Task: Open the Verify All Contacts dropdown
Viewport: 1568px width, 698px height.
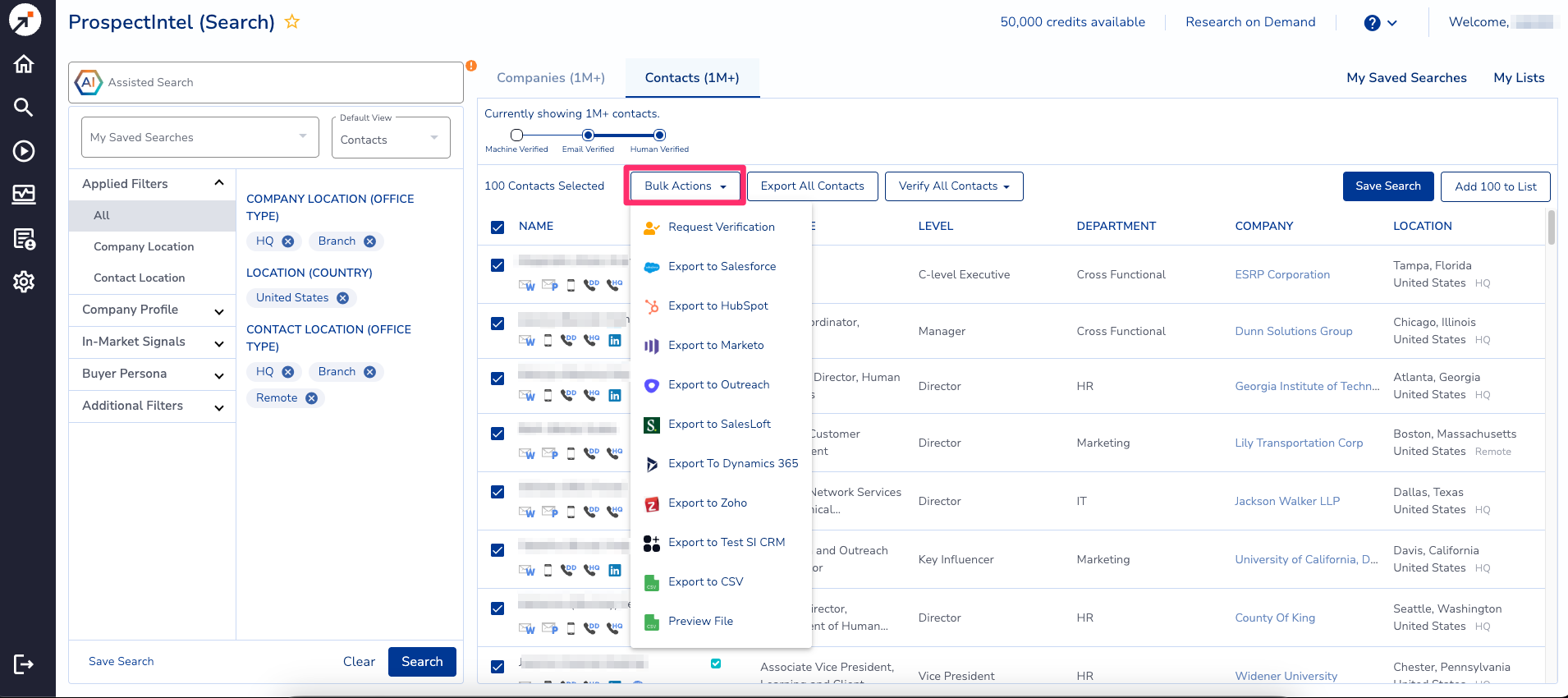Action: 954,186
